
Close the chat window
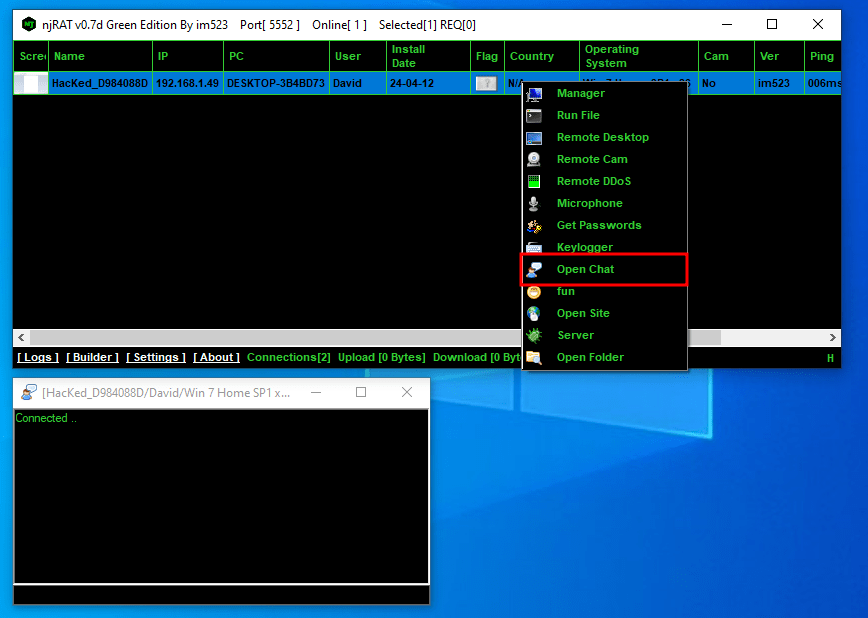pos(407,393)
